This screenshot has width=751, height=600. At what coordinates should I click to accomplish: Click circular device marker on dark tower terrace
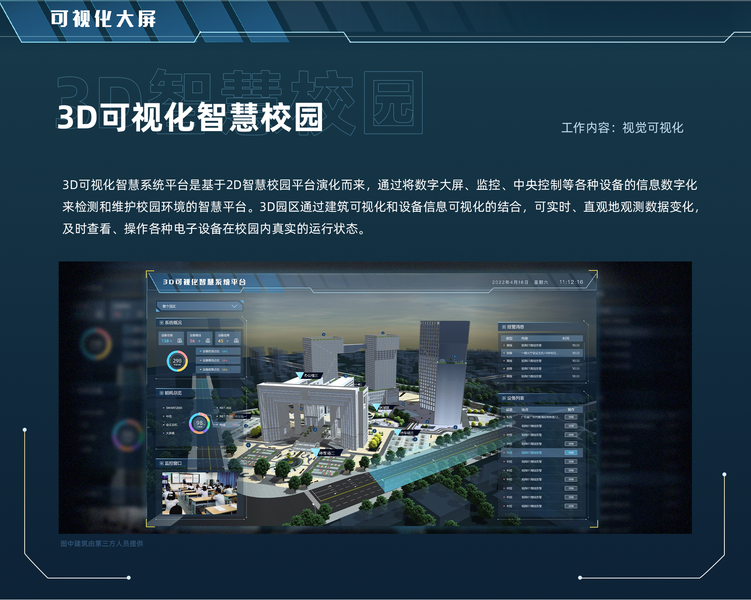pyautogui.click(x=455, y=357)
